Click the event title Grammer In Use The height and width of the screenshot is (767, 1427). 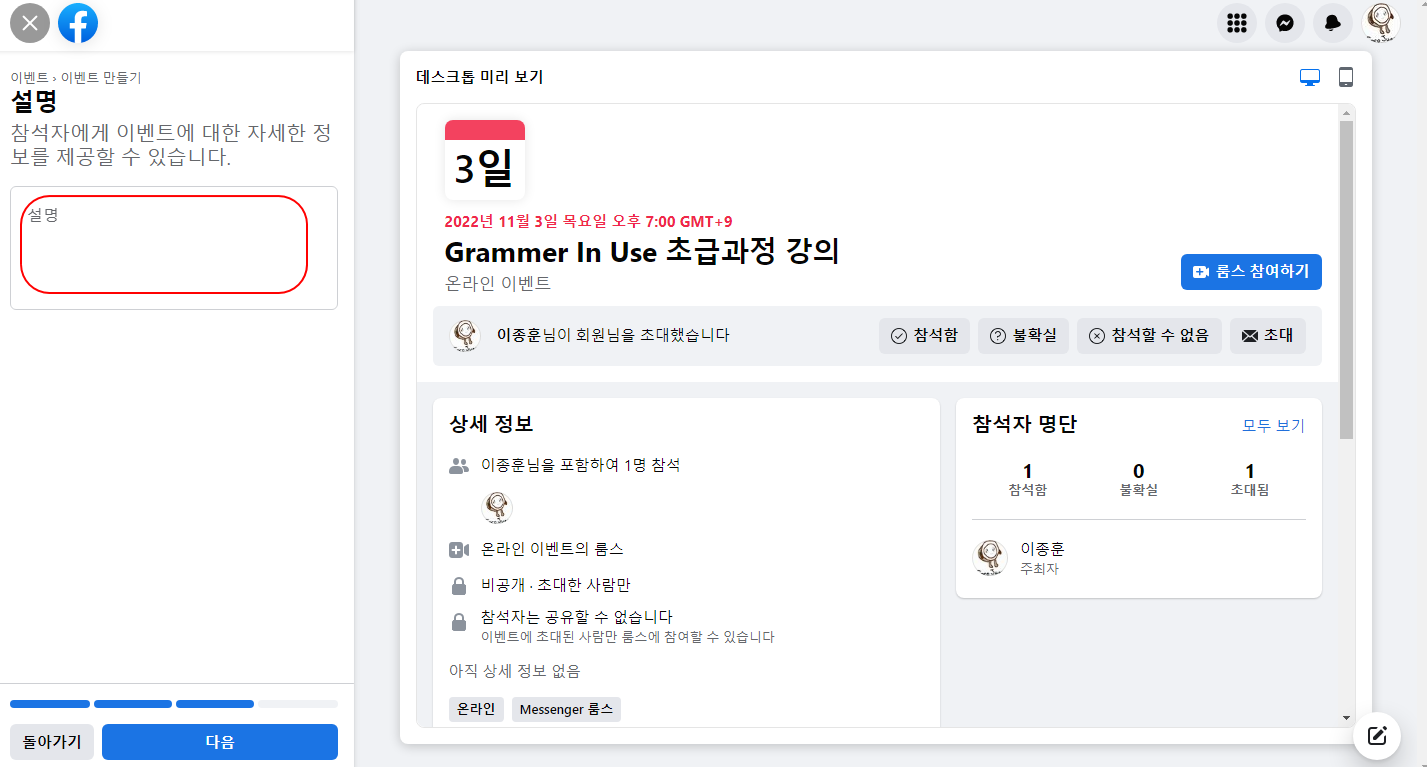point(642,252)
